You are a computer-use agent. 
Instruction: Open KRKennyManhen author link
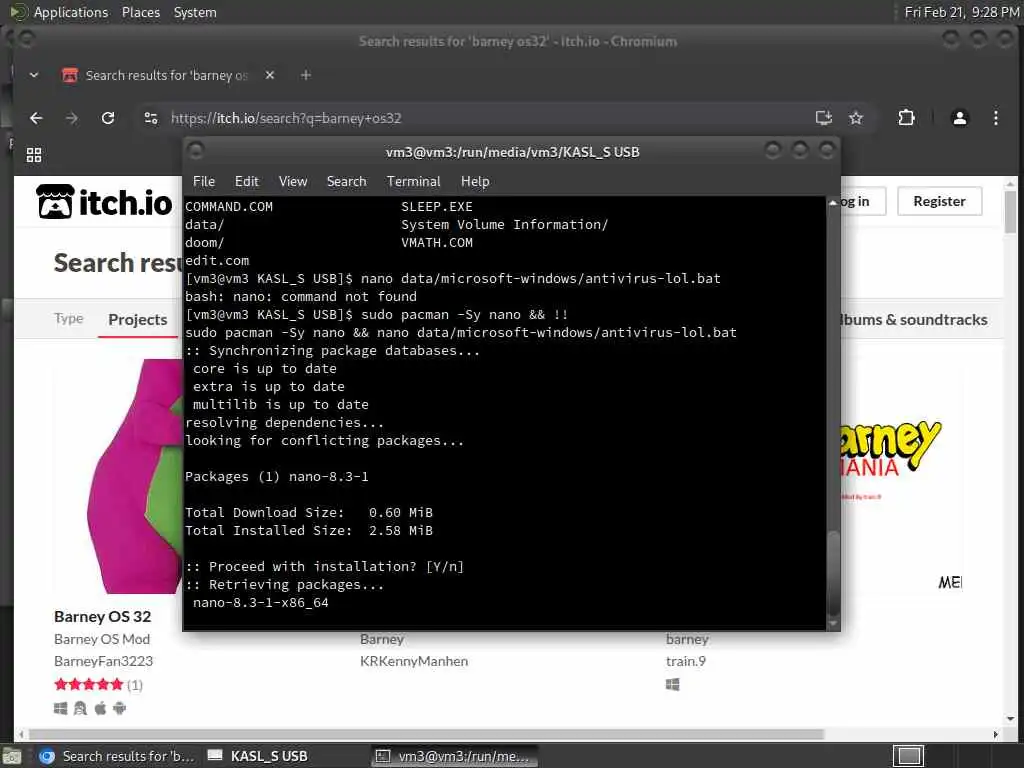(x=414, y=661)
